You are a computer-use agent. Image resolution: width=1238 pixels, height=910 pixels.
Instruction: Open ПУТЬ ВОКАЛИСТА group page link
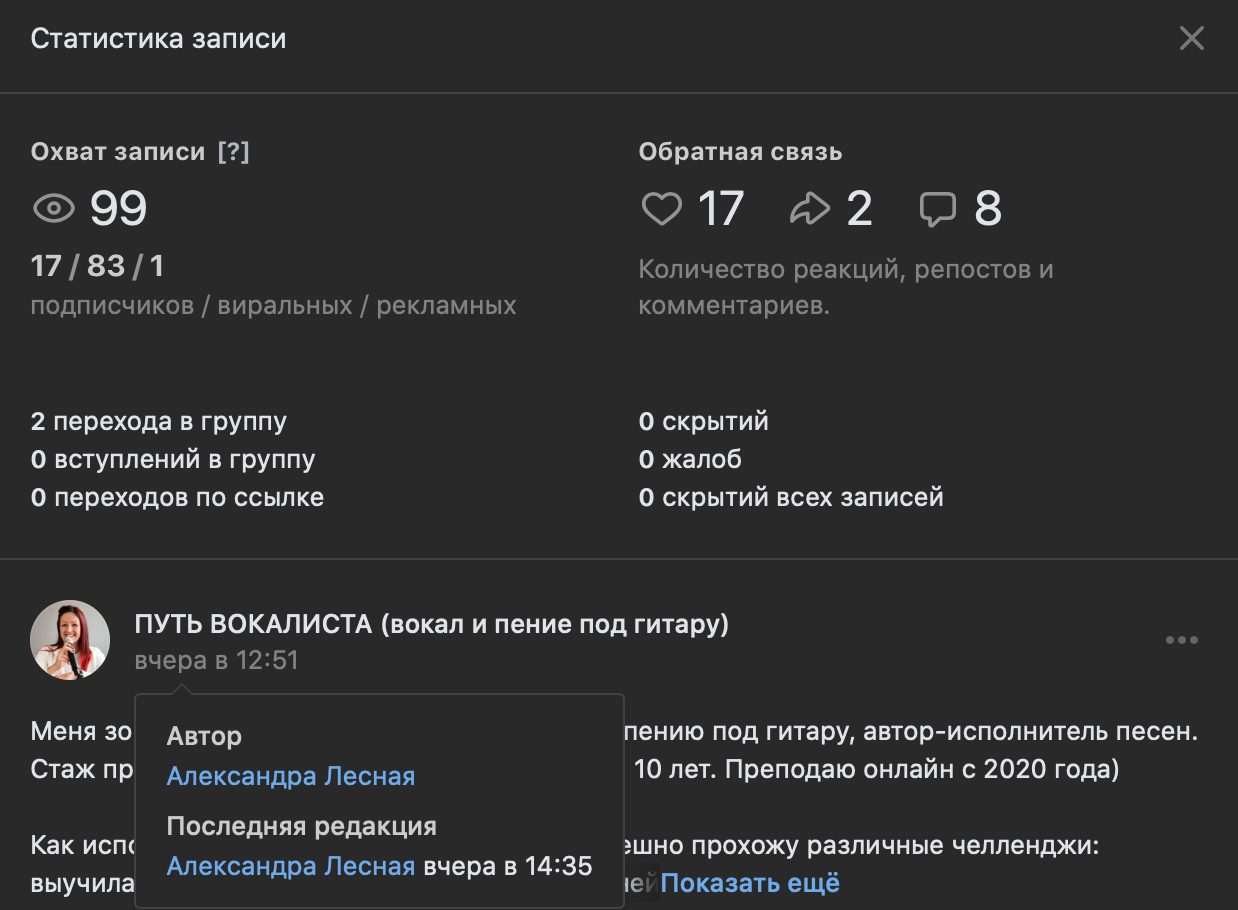tap(431, 625)
